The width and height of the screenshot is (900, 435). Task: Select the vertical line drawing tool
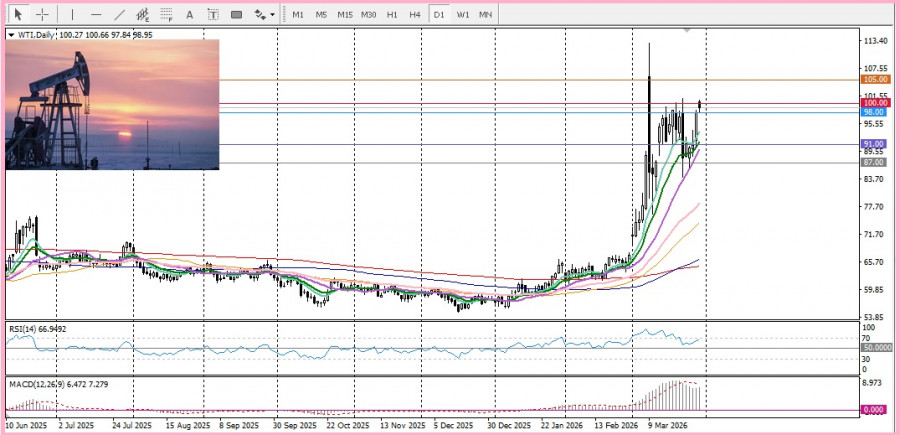(x=71, y=15)
